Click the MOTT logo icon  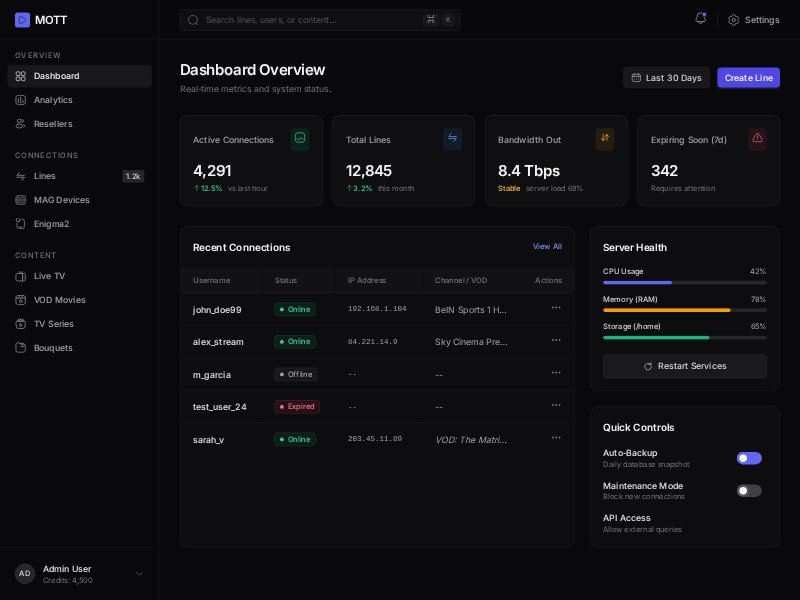coord(22,20)
